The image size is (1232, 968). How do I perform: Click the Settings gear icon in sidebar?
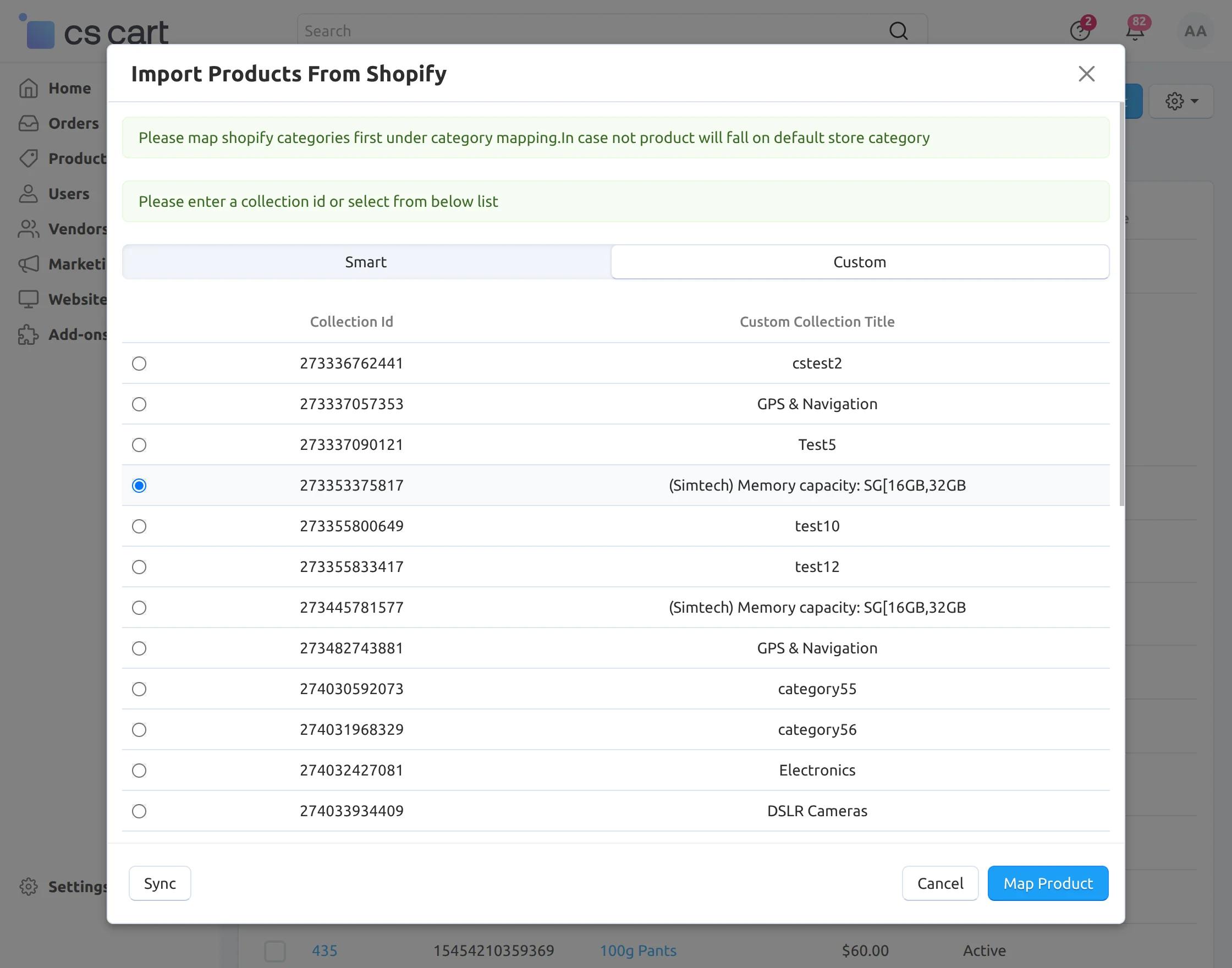[29, 887]
